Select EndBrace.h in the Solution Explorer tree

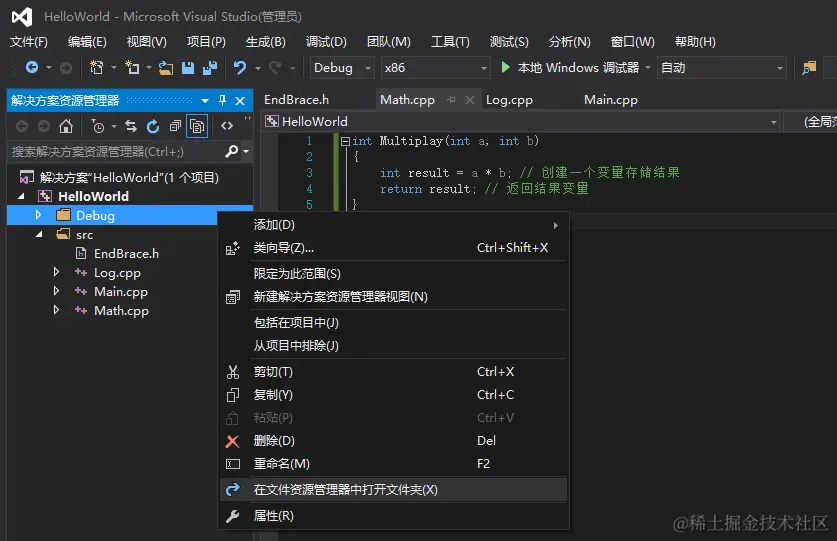click(127, 254)
